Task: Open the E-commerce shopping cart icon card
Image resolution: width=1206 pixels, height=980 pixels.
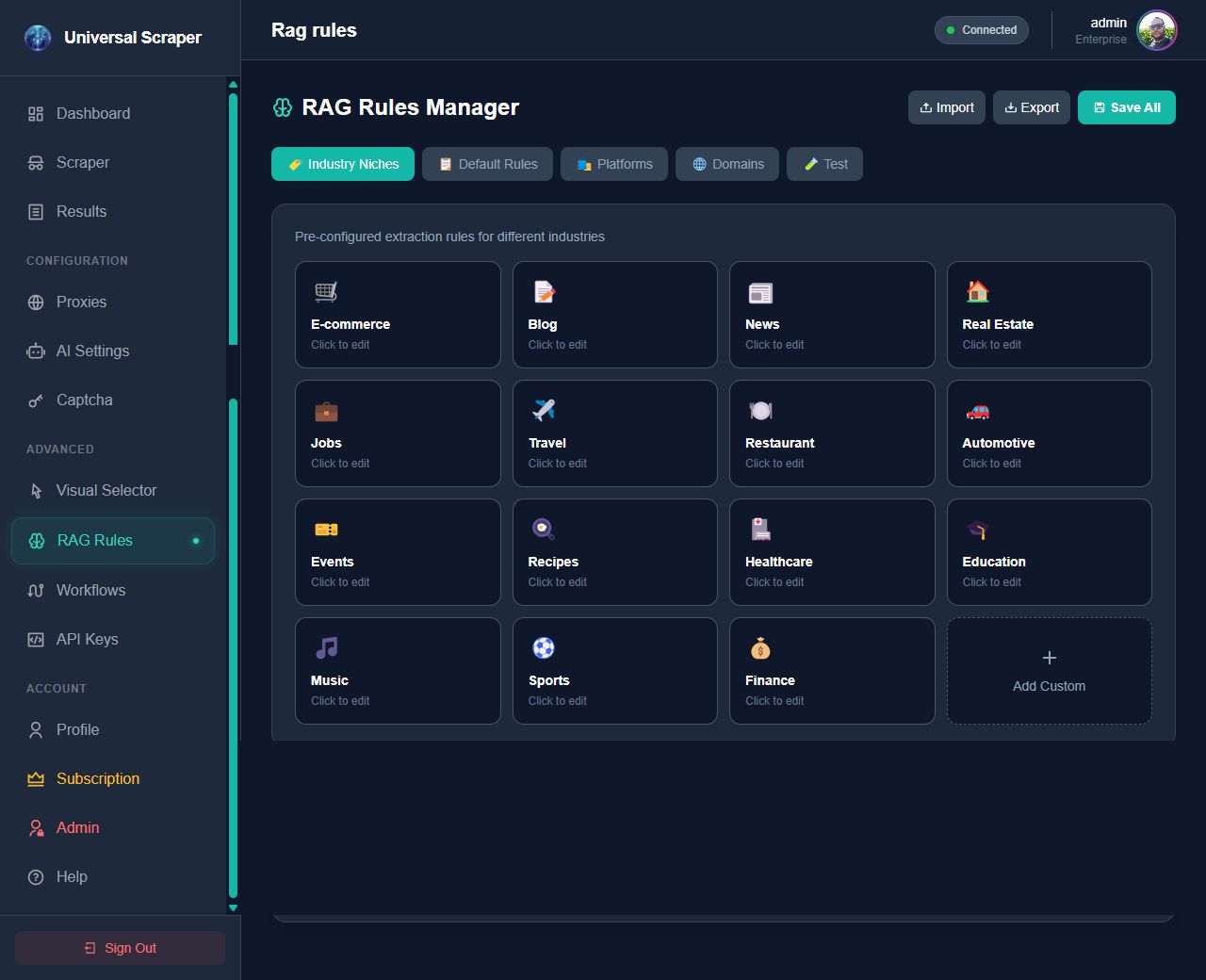Action: point(326,292)
